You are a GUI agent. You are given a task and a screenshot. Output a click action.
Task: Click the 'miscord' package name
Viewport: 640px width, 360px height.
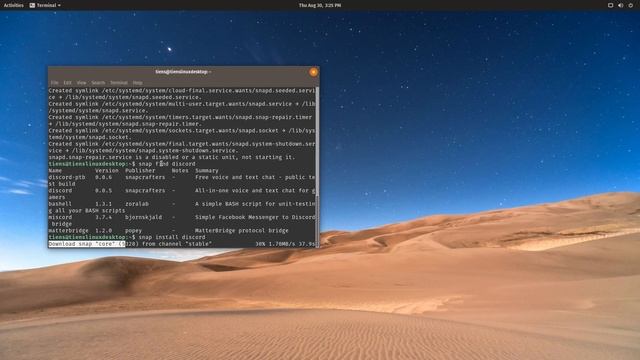[60, 217]
